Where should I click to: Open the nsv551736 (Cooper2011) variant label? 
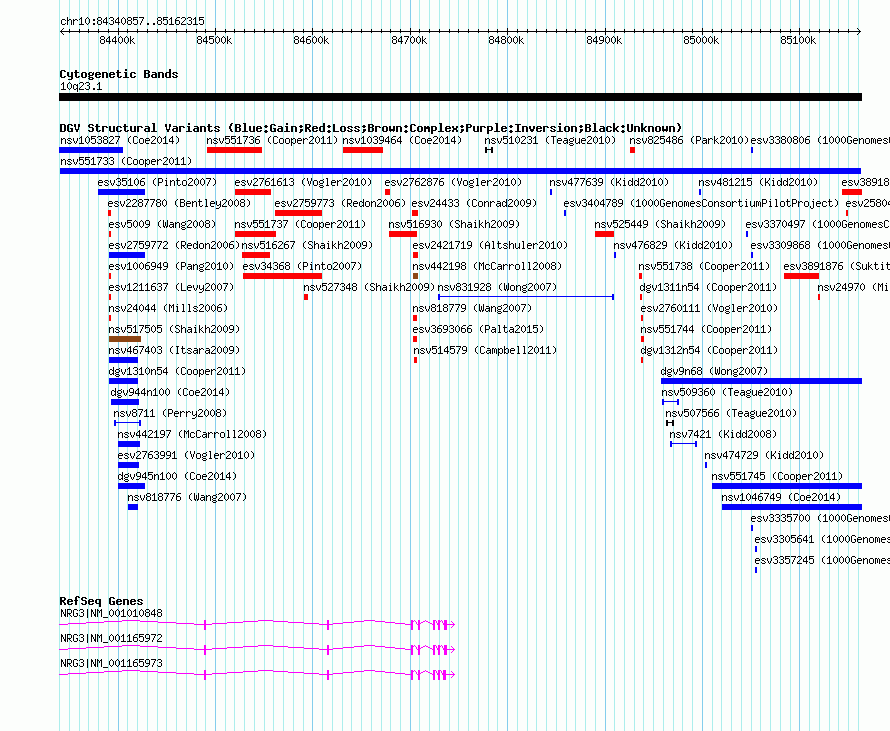tap(272, 140)
